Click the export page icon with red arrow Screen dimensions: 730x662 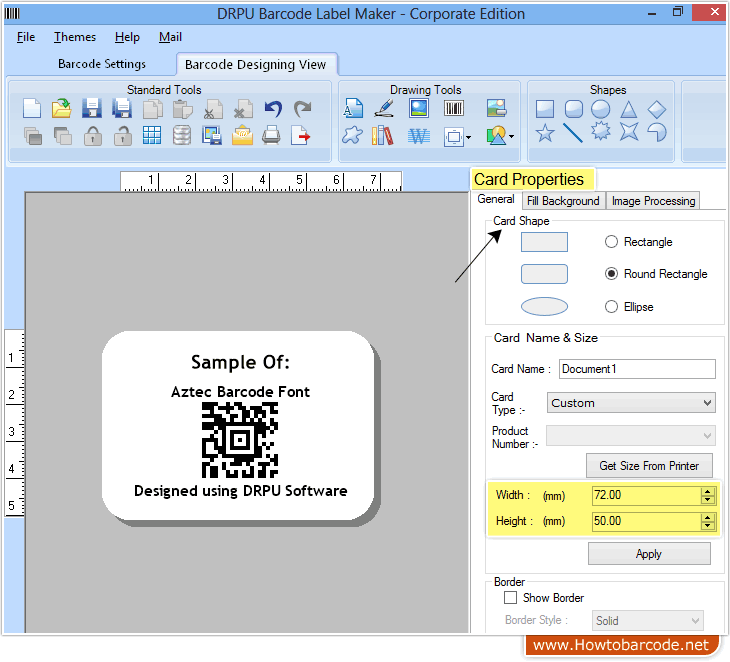301,136
